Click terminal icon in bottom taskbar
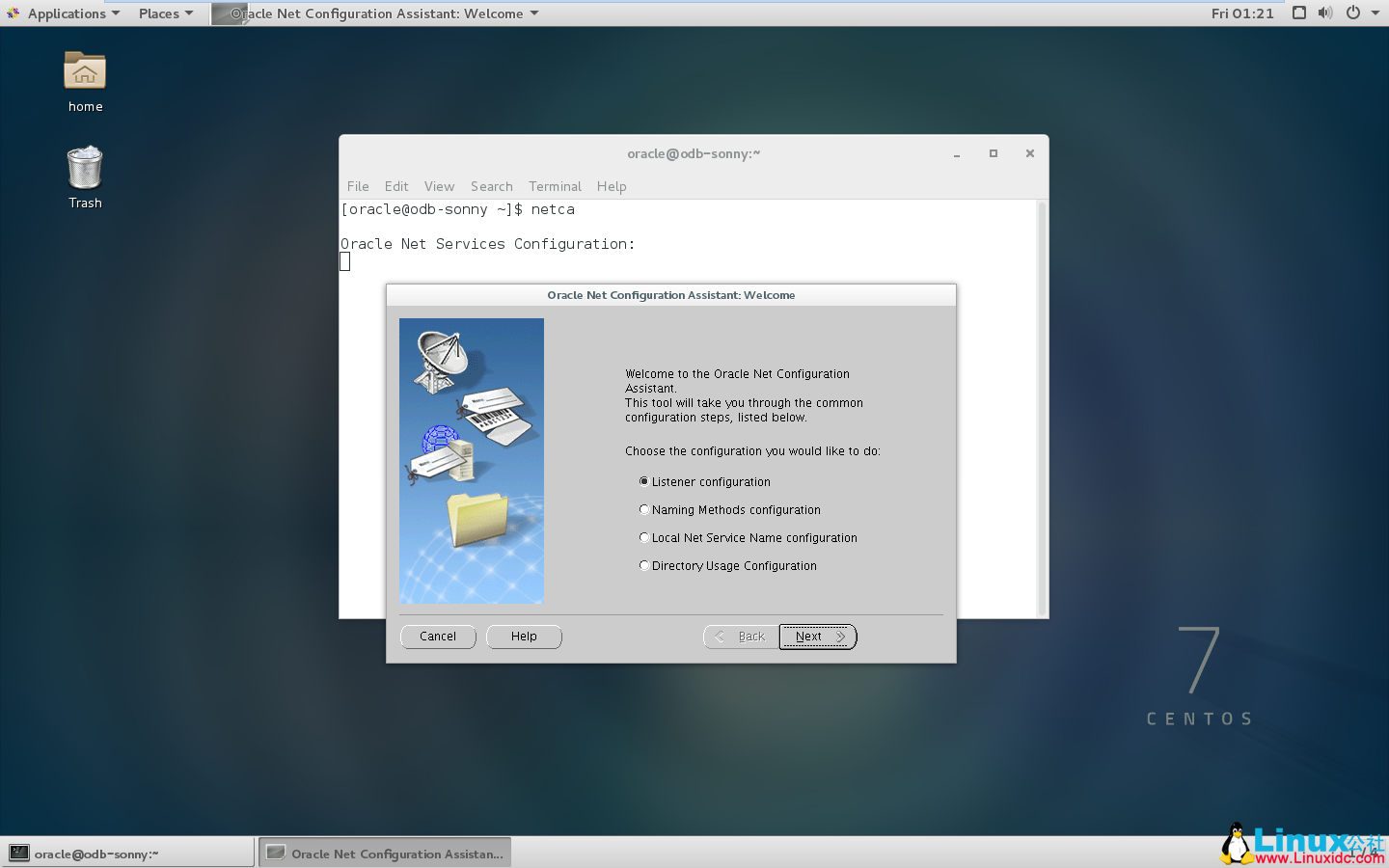 point(19,853)
